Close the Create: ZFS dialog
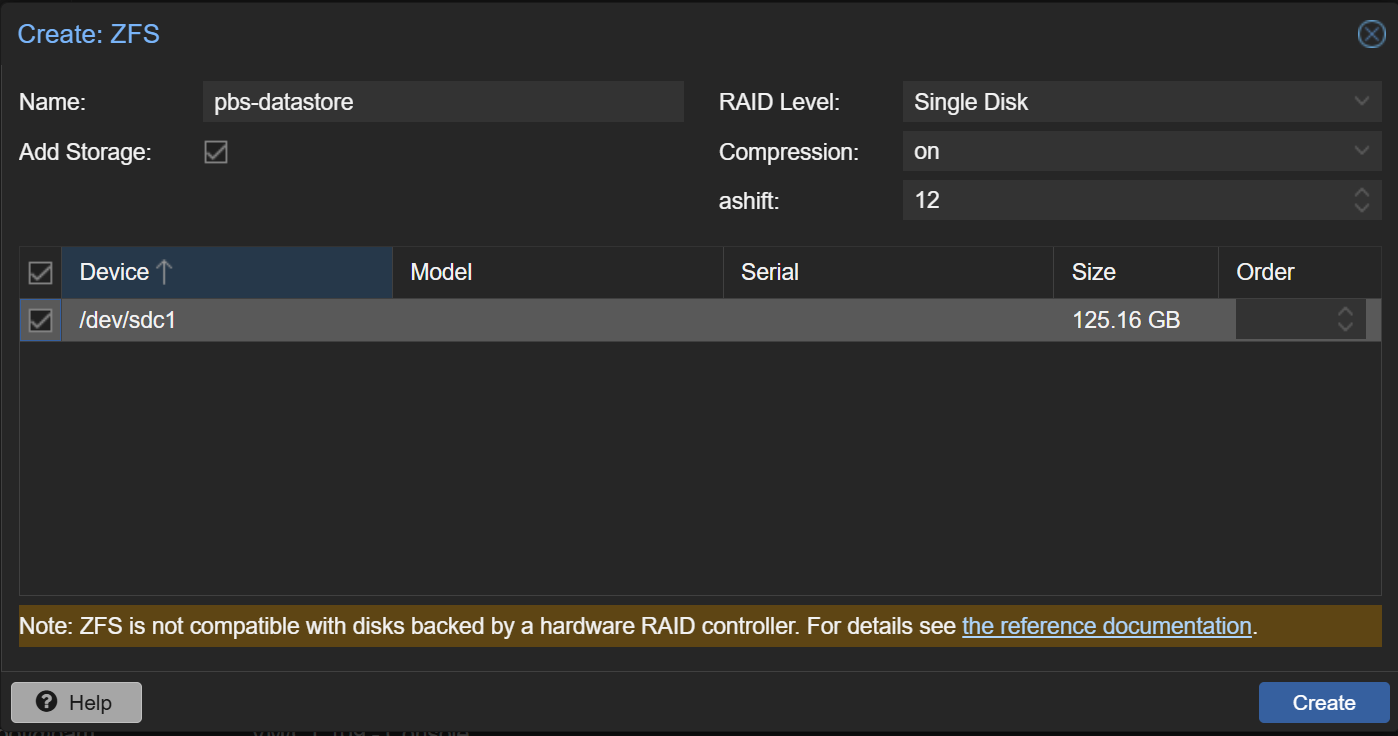1398x736 pixels. 1371,35
